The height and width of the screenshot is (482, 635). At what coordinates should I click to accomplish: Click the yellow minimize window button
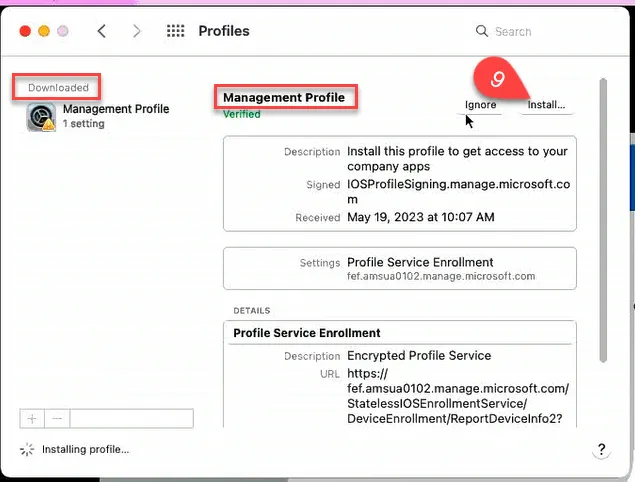pyautogui.click(x=44, y=31)
